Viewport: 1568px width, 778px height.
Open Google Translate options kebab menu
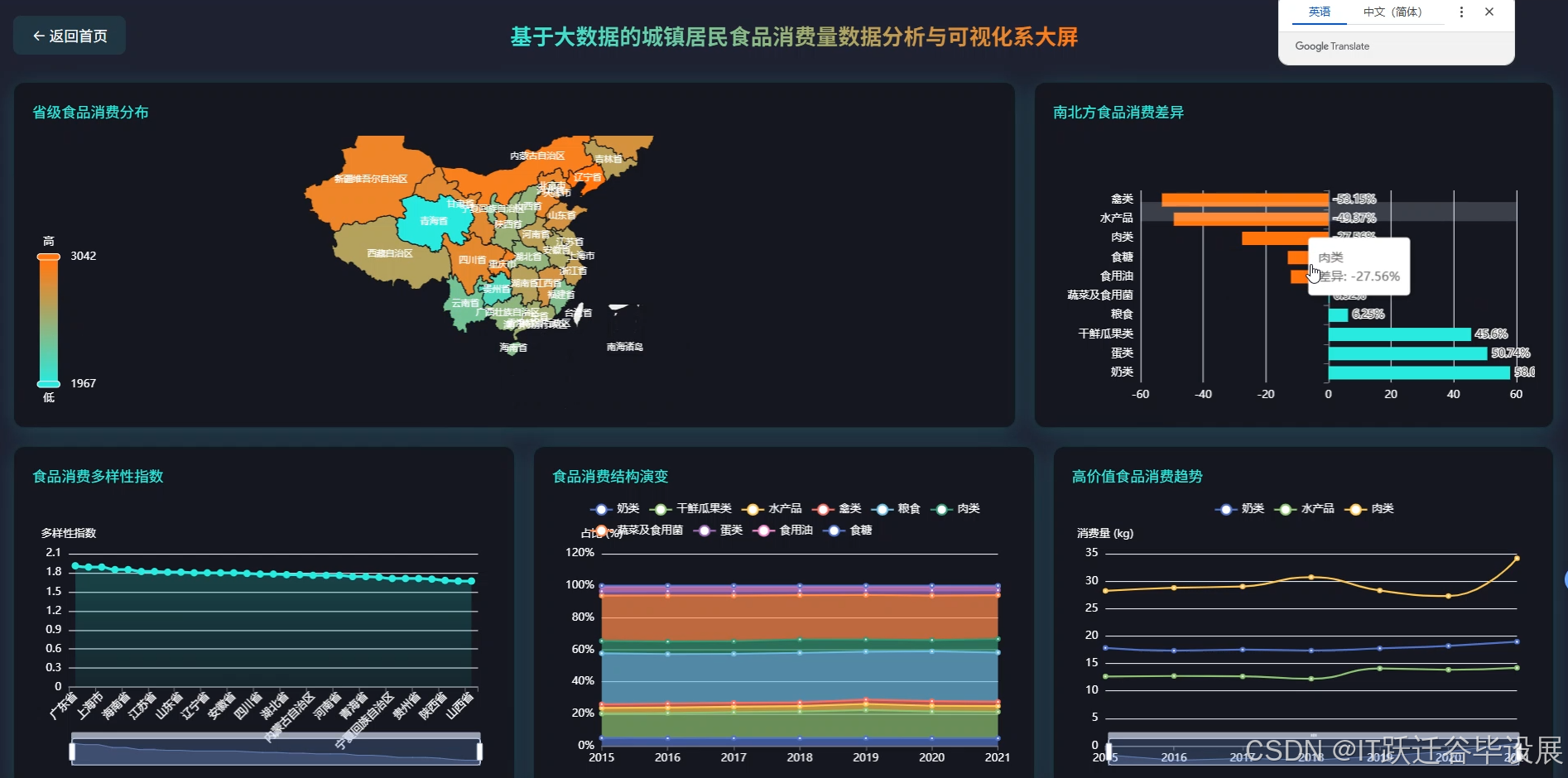tap(1461, 12)
